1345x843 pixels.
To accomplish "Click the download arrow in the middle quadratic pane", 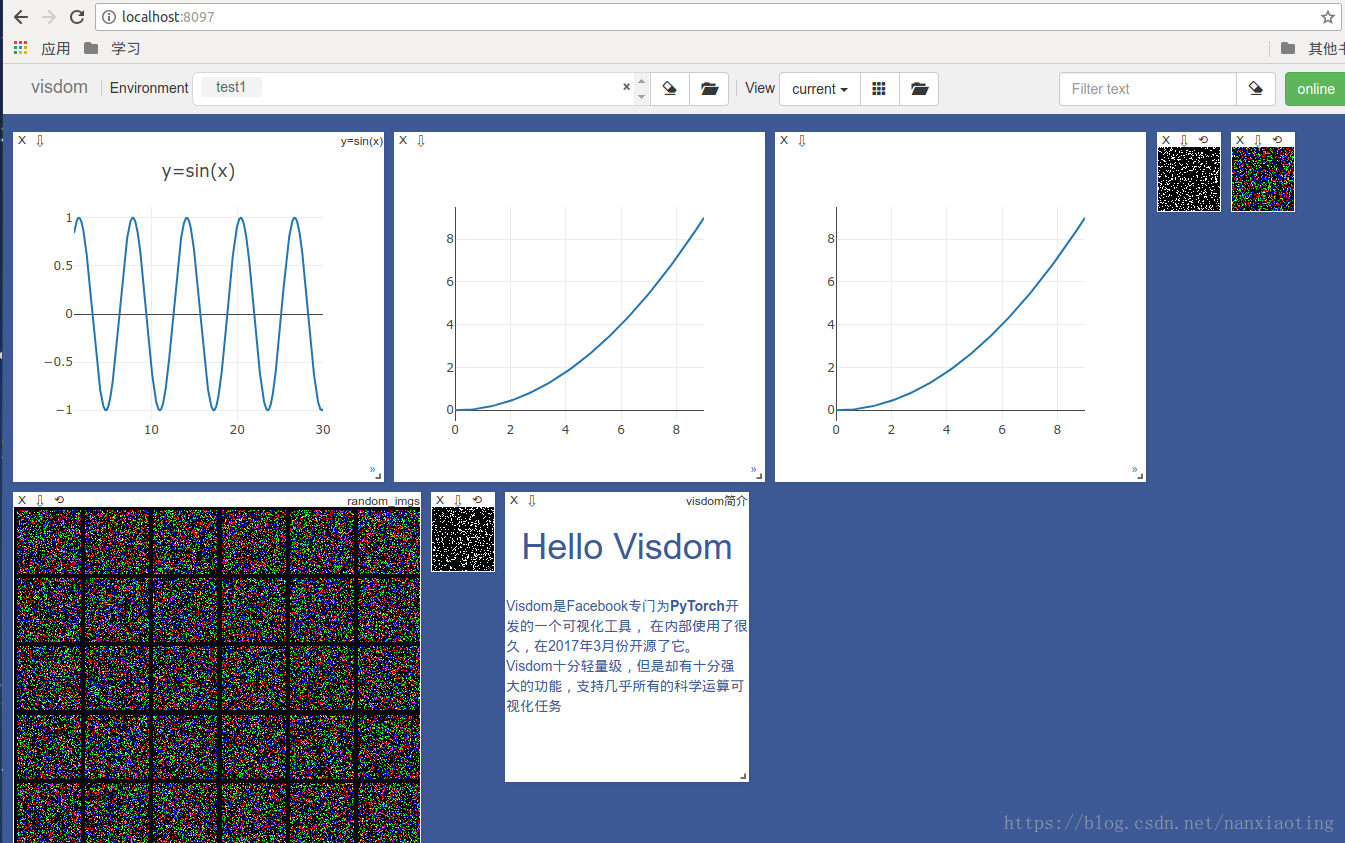I will pyautogui.click(x=421, y=140).
